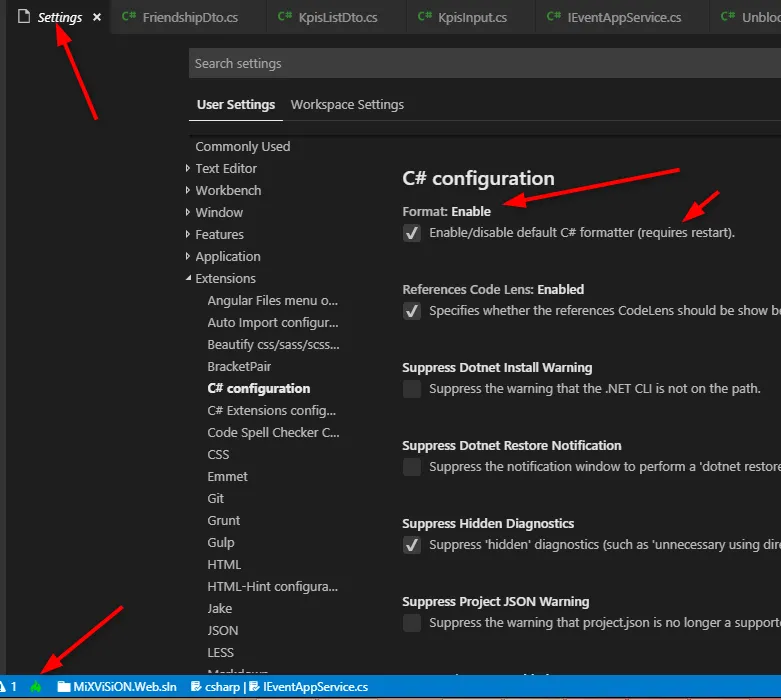Close the Settings tab

(97, 17)
